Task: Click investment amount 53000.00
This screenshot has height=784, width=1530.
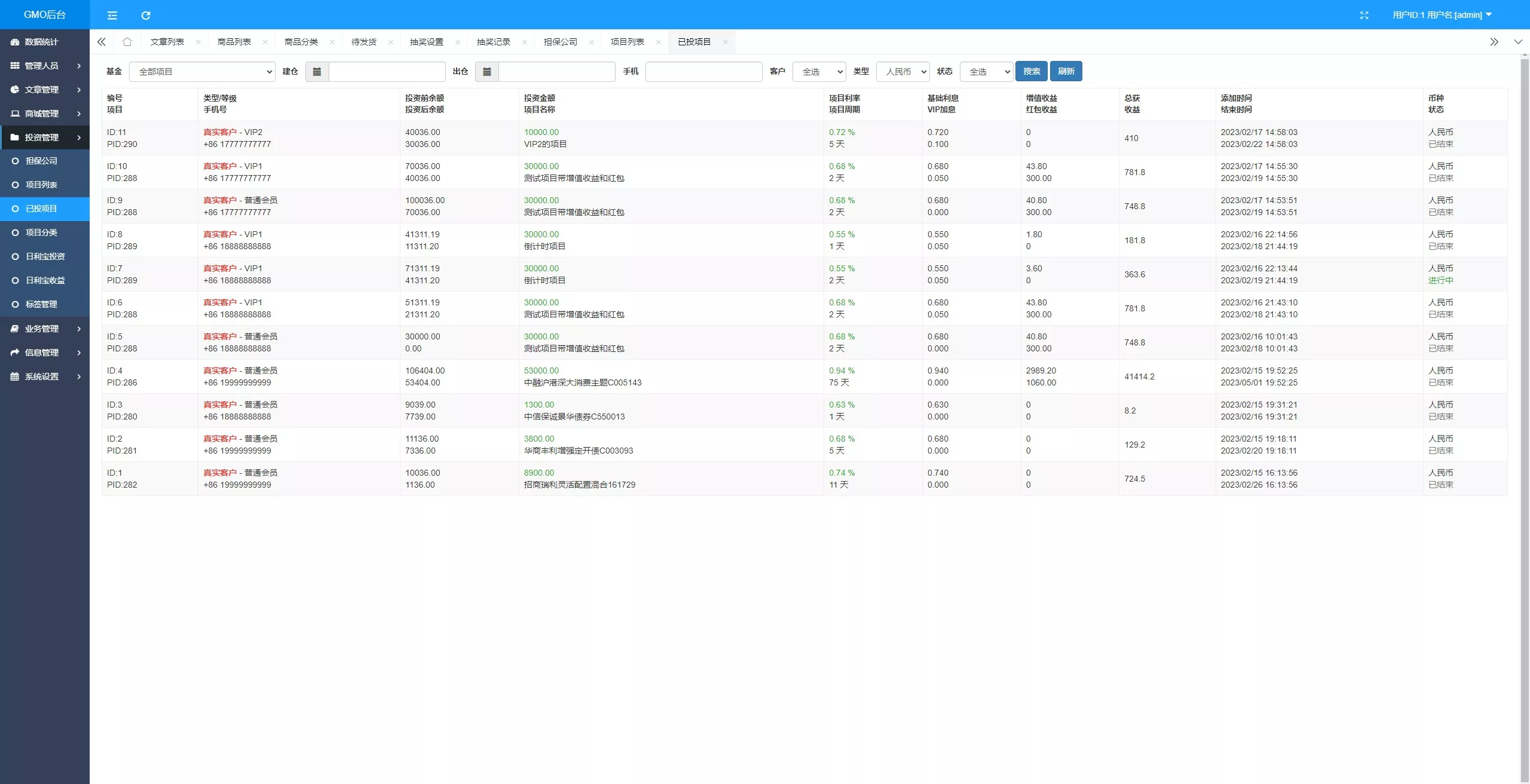Action: (x=541, y=370)
